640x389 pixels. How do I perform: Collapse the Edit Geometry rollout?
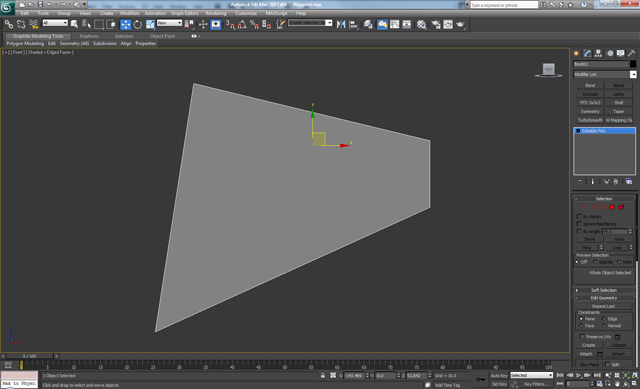604,298
